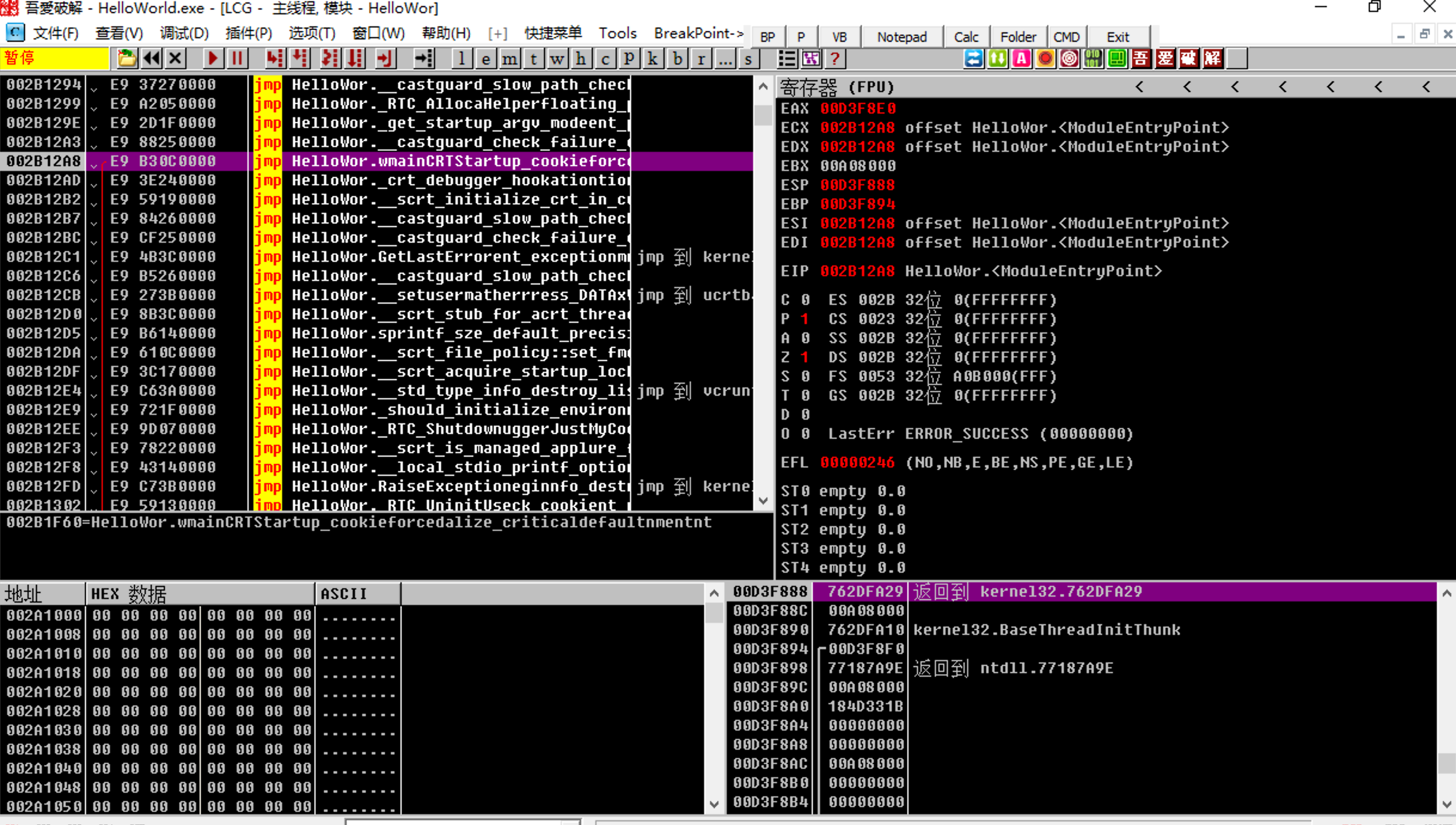This screenshot has width=1456, height=825.
Task: Pause execution with the red pause icon
Action: point(237,59)
